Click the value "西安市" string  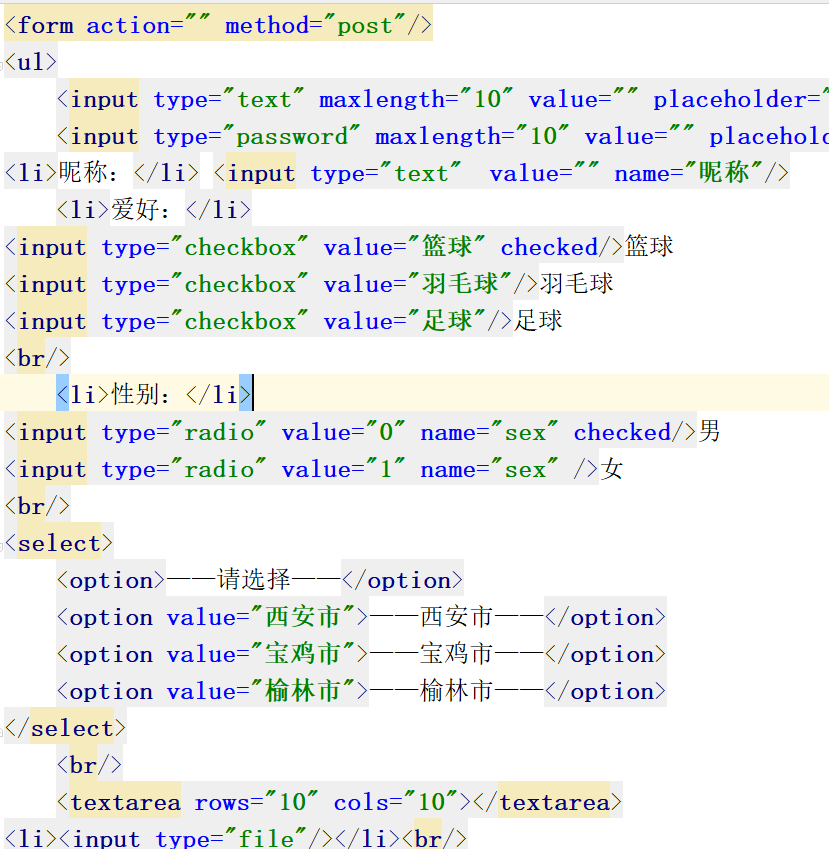pyautogui.click(x=303, y=617)
